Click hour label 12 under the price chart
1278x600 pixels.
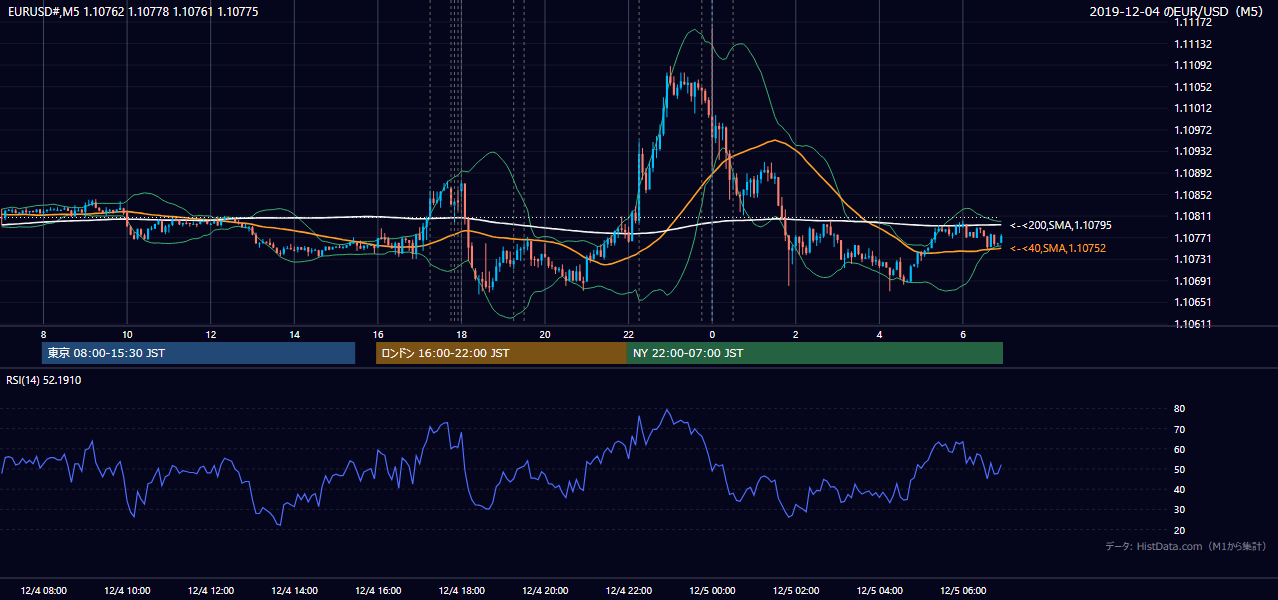[211, 334]
